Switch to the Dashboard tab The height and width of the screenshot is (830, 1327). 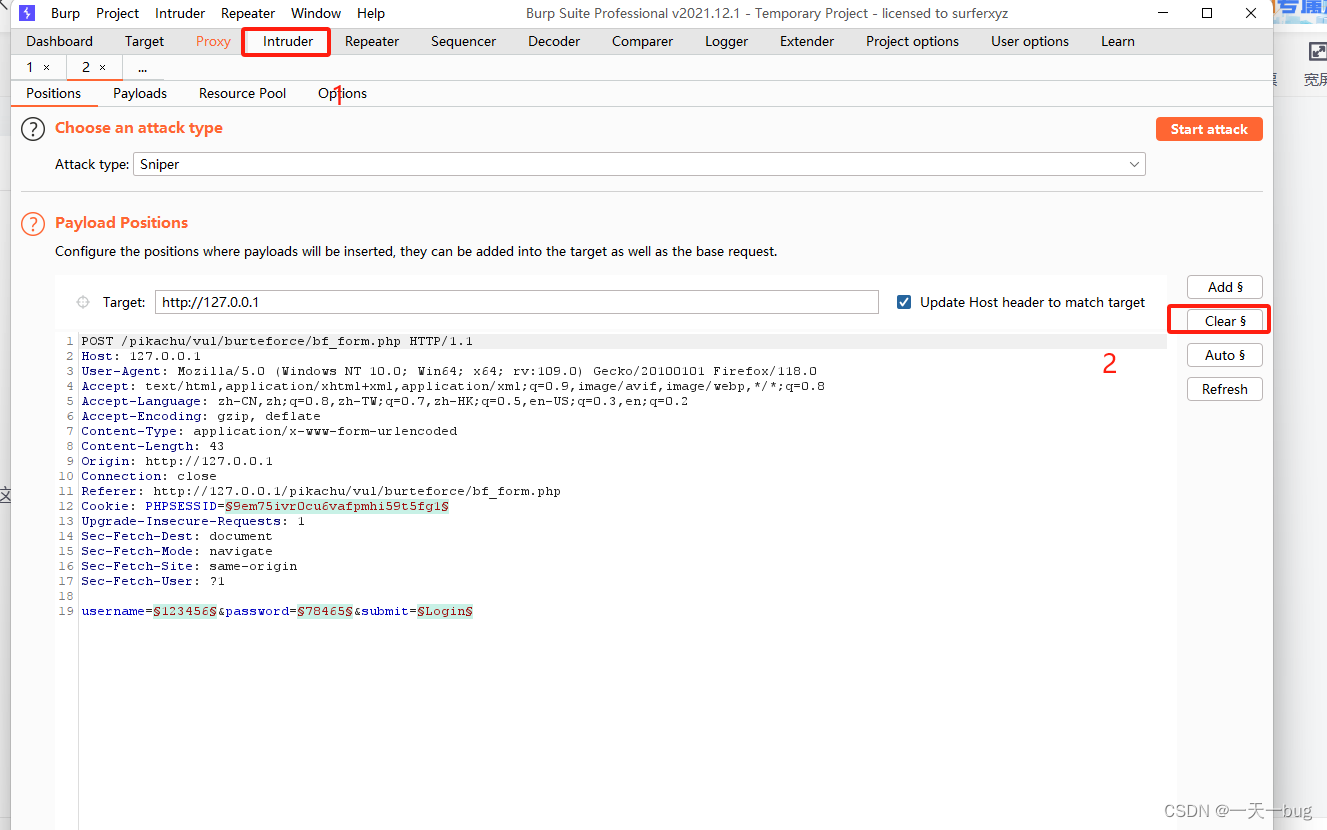point(60,41)
